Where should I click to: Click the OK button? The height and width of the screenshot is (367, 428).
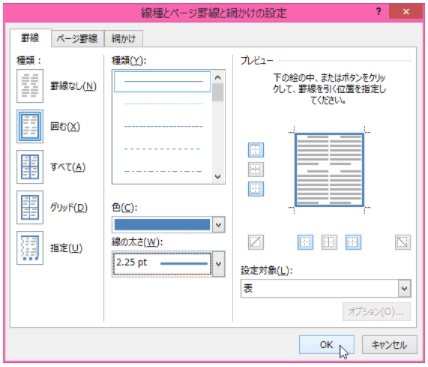[x=327, y=345]
